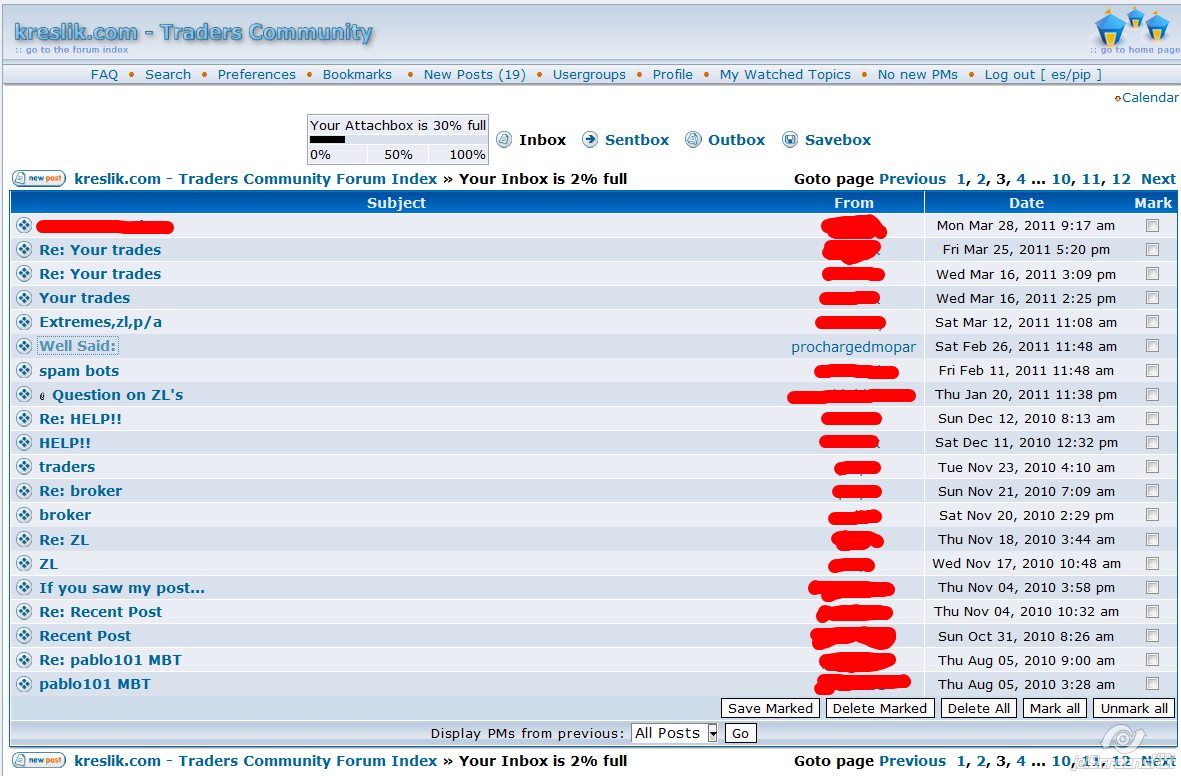Open the Usergroups menu item
This screenshot has height=776, width=1181.
pyautogui.click(x=589, y=75)
